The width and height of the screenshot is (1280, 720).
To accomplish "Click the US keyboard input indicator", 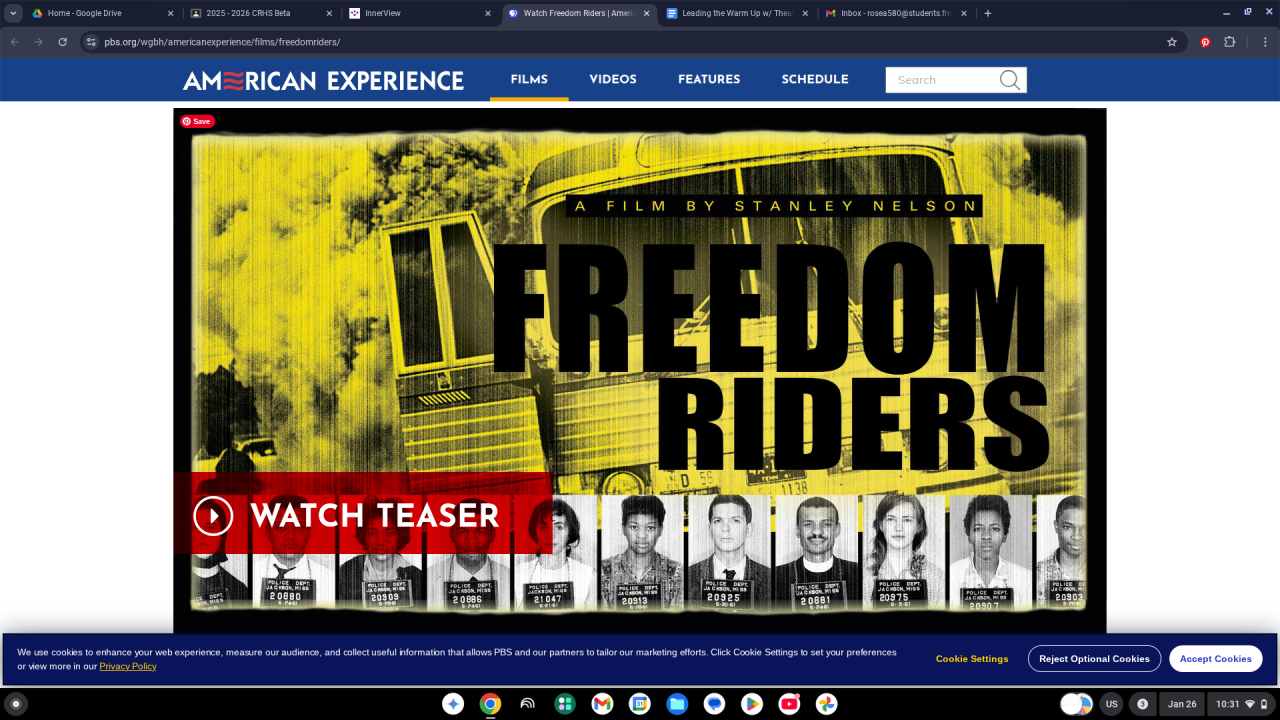I will tap(1111, 704).
